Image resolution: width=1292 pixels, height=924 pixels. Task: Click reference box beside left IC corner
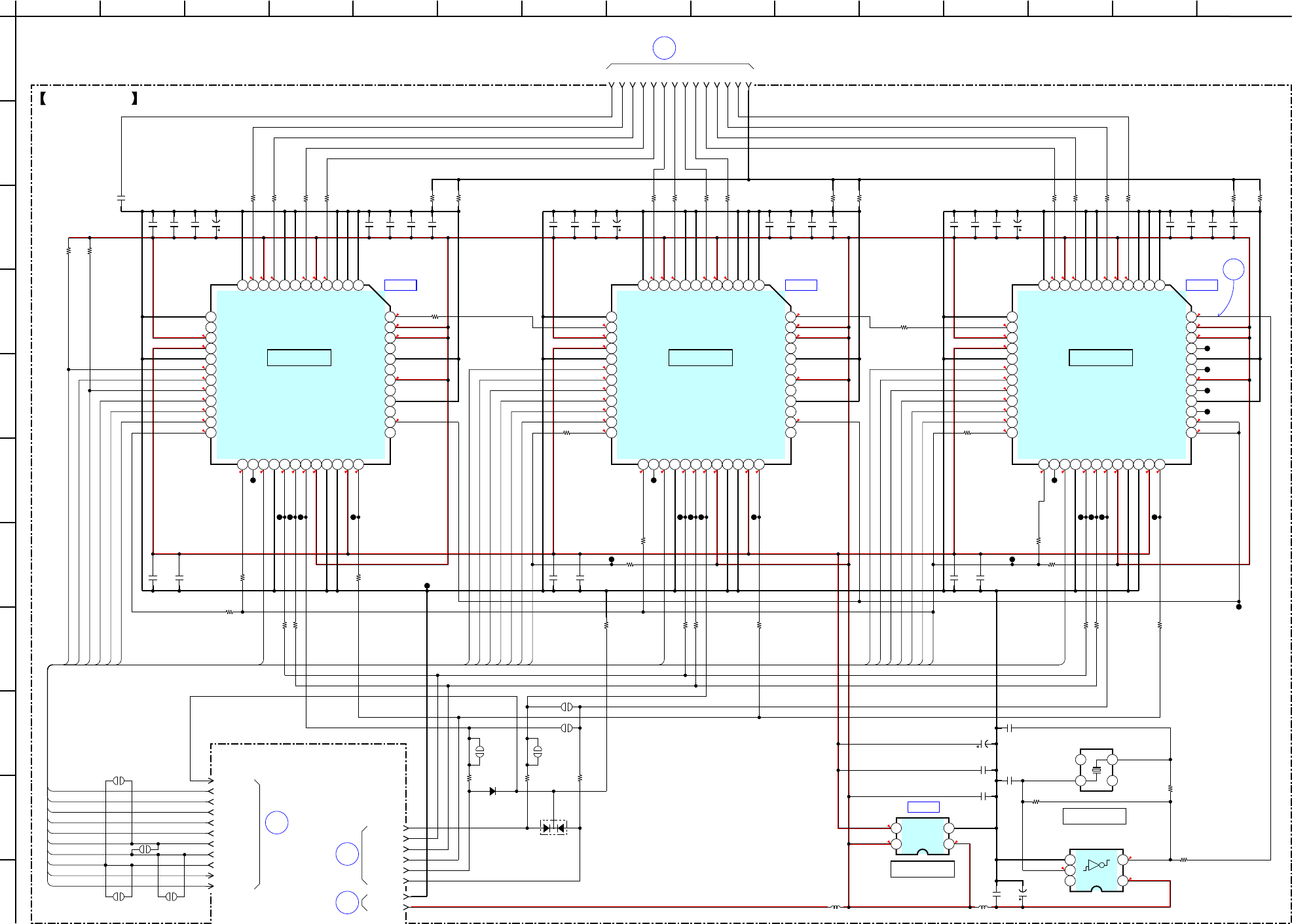(x=400, y=285)
